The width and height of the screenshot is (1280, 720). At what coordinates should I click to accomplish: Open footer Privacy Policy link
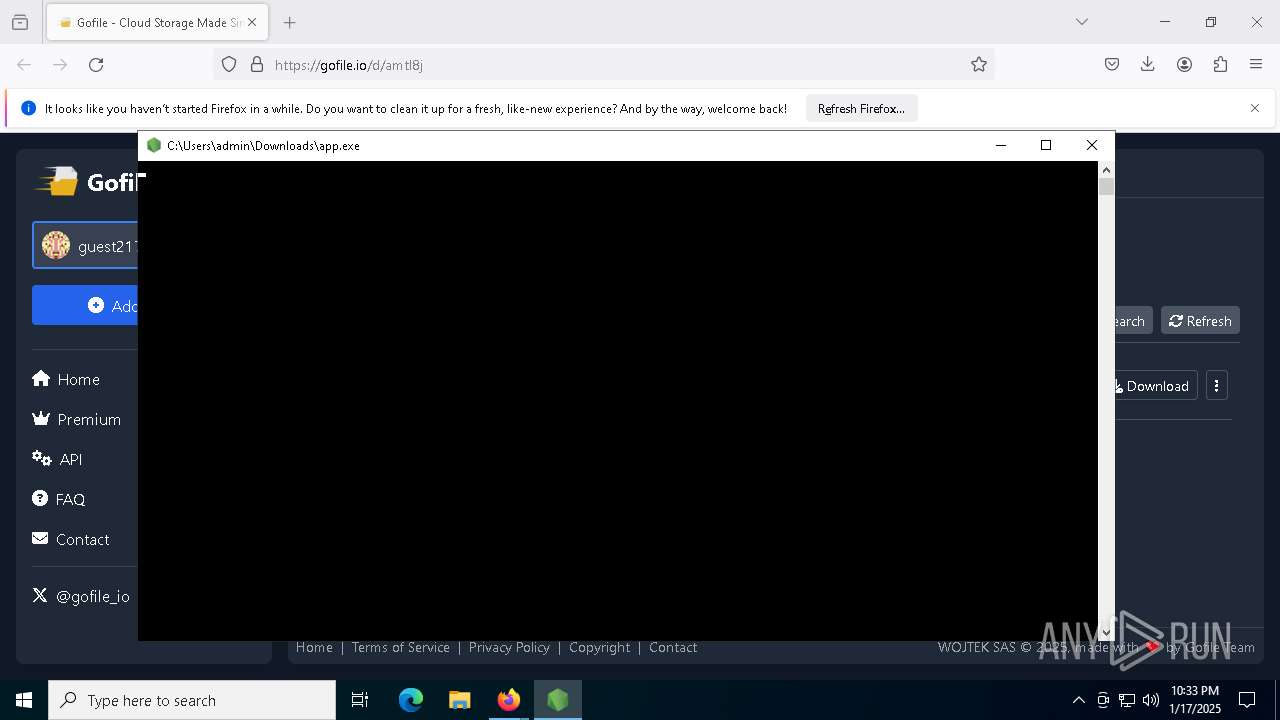pyautogui.click(x=509, y=647)
